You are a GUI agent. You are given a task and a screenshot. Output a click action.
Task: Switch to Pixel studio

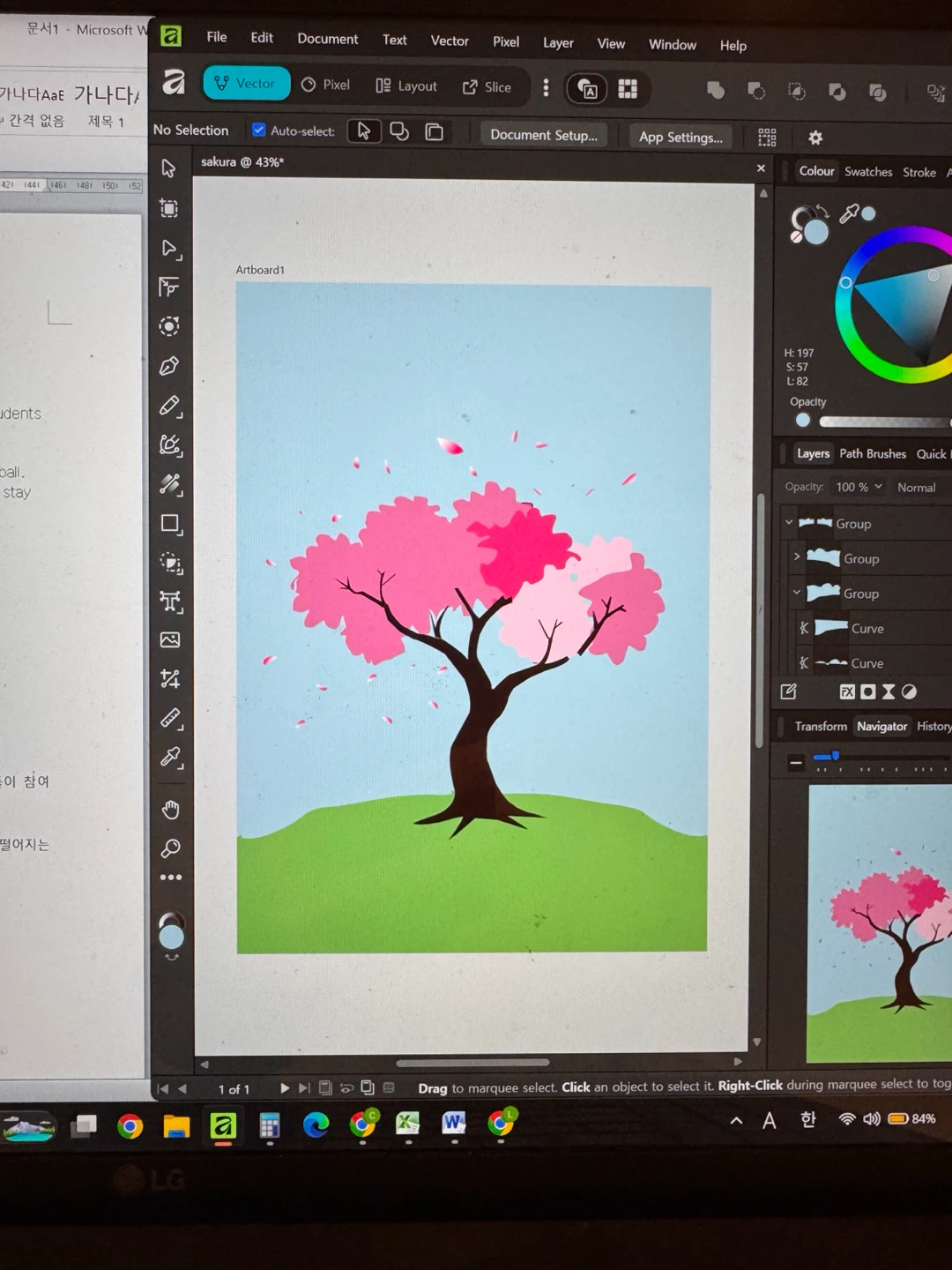pyautogui.click(x=325, y=85)
